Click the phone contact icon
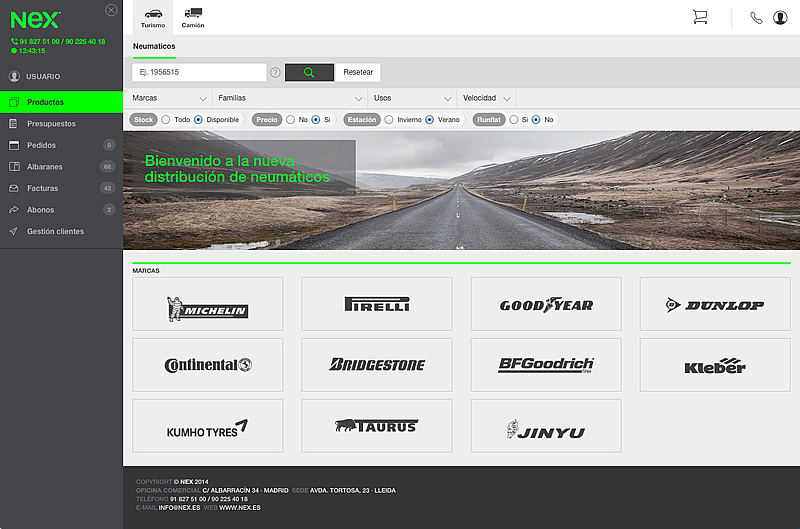Image resolution: width=800 pixels, height=529 pixels. coord(756,18)
